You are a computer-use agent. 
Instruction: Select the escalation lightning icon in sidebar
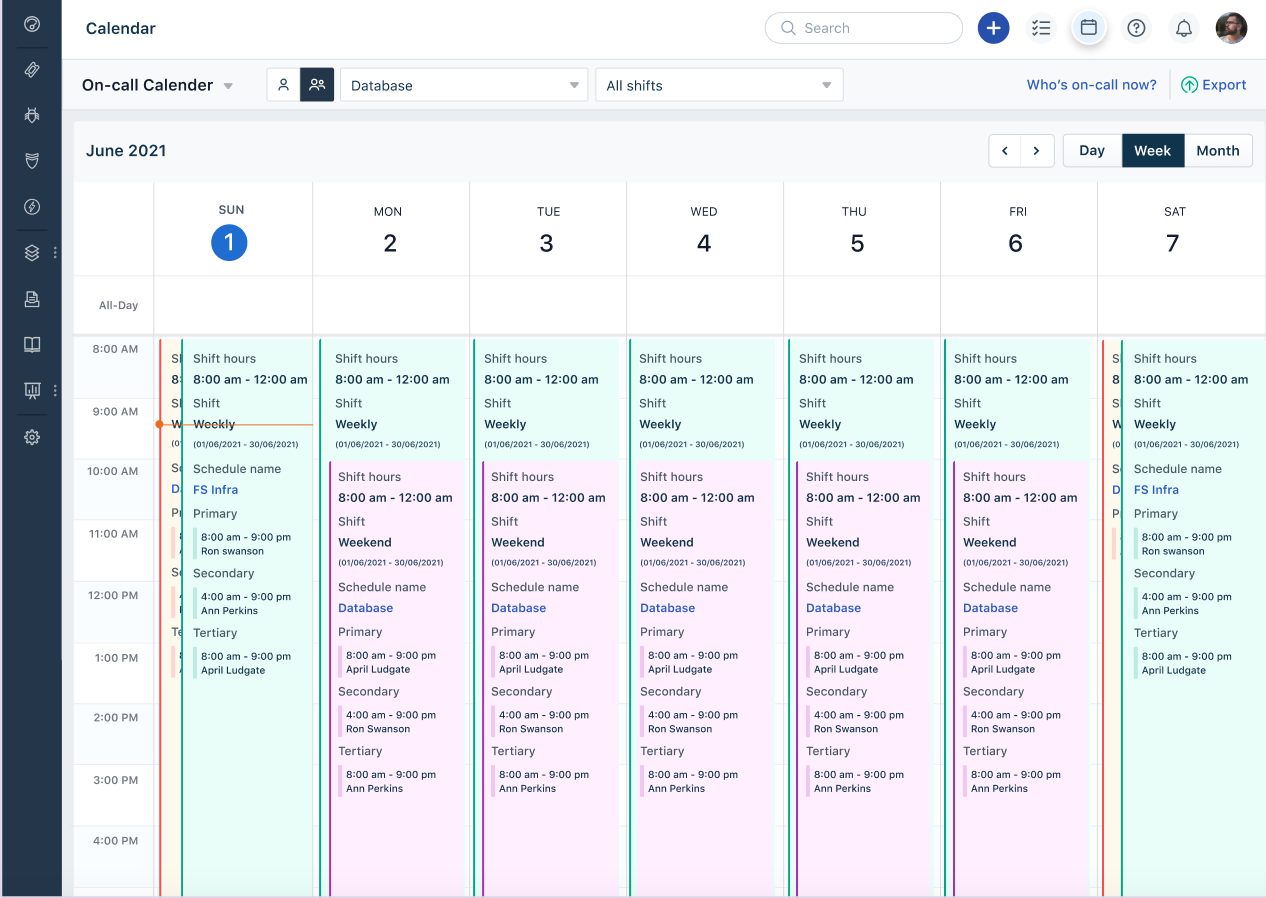tap(32, 207)
